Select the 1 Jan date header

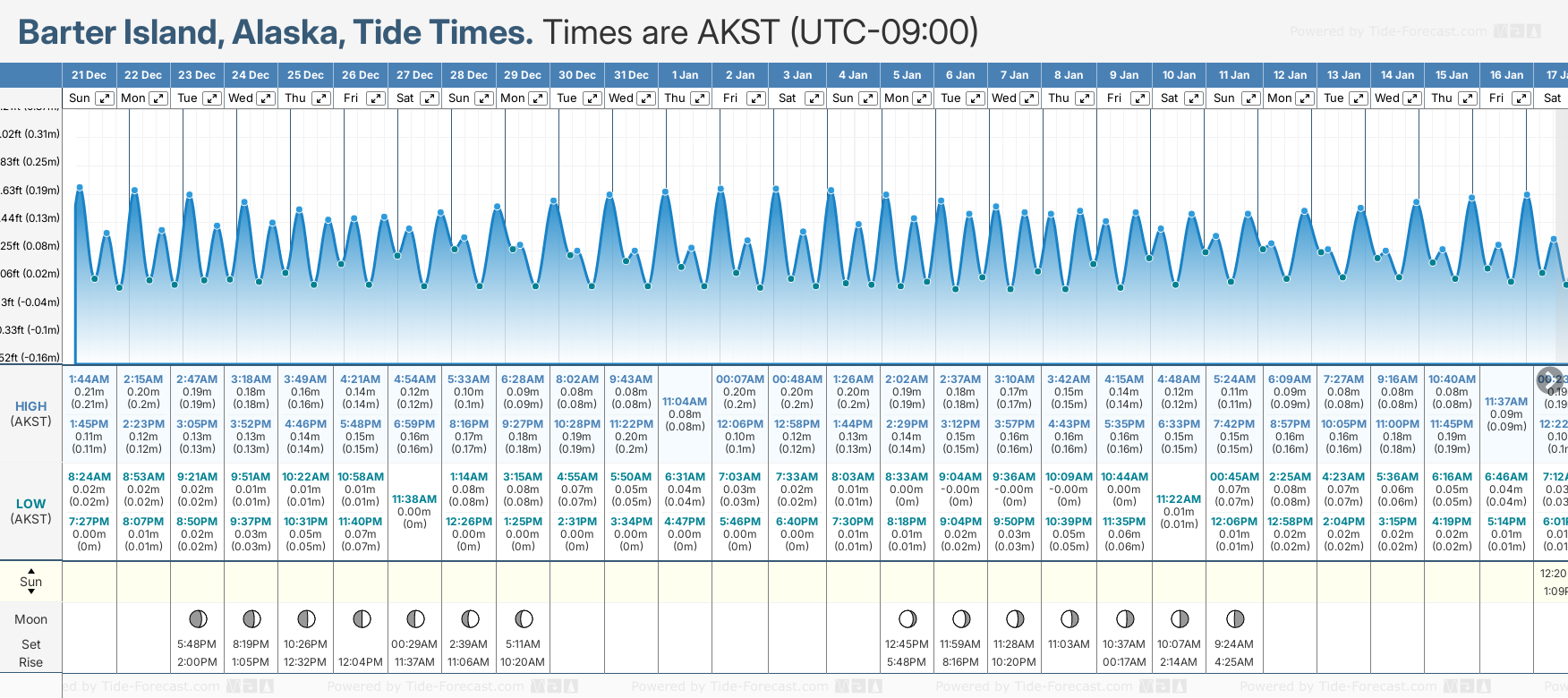point(685,75)
